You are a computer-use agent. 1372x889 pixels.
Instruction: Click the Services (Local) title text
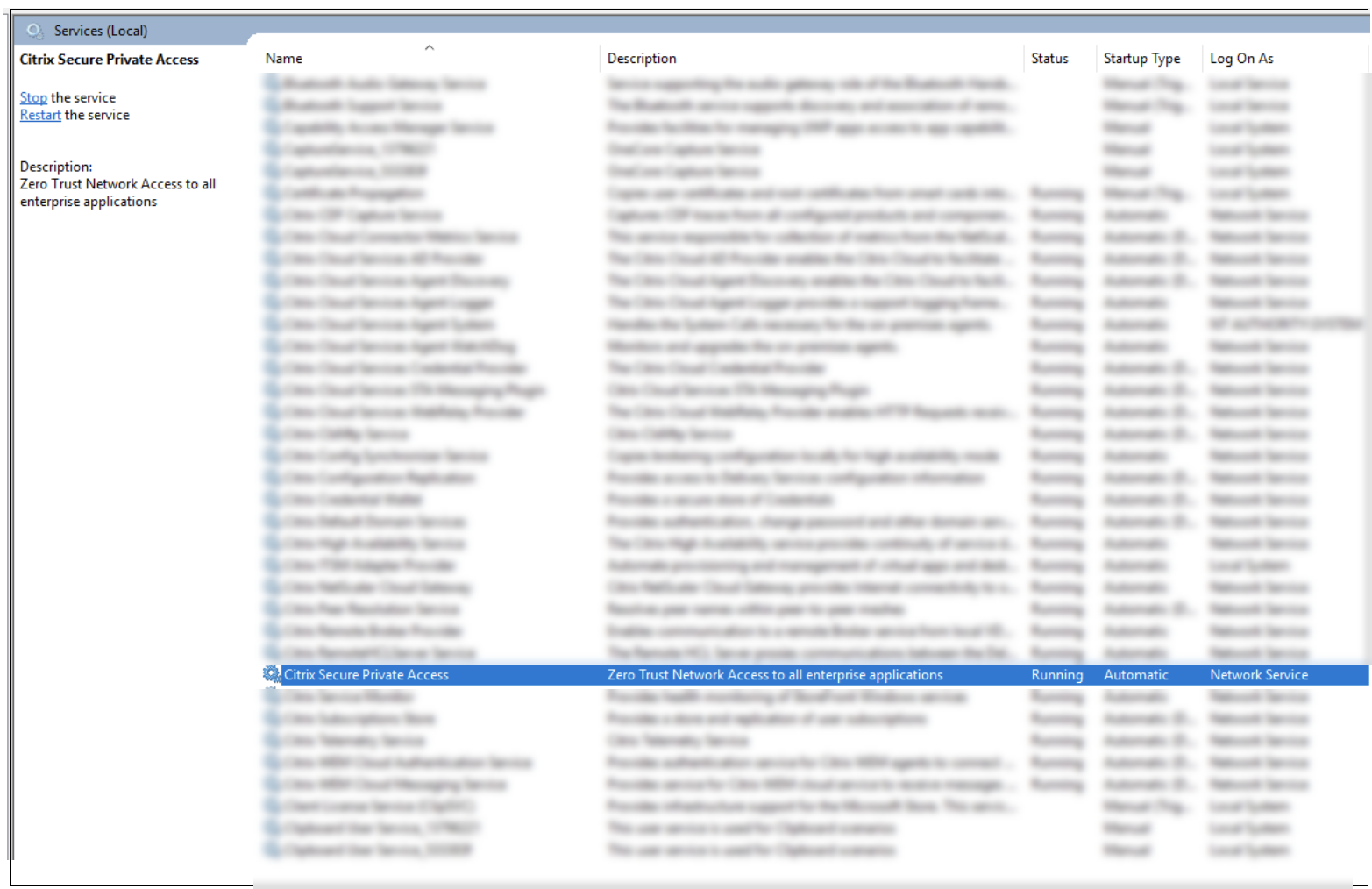(x=101, y=31)
